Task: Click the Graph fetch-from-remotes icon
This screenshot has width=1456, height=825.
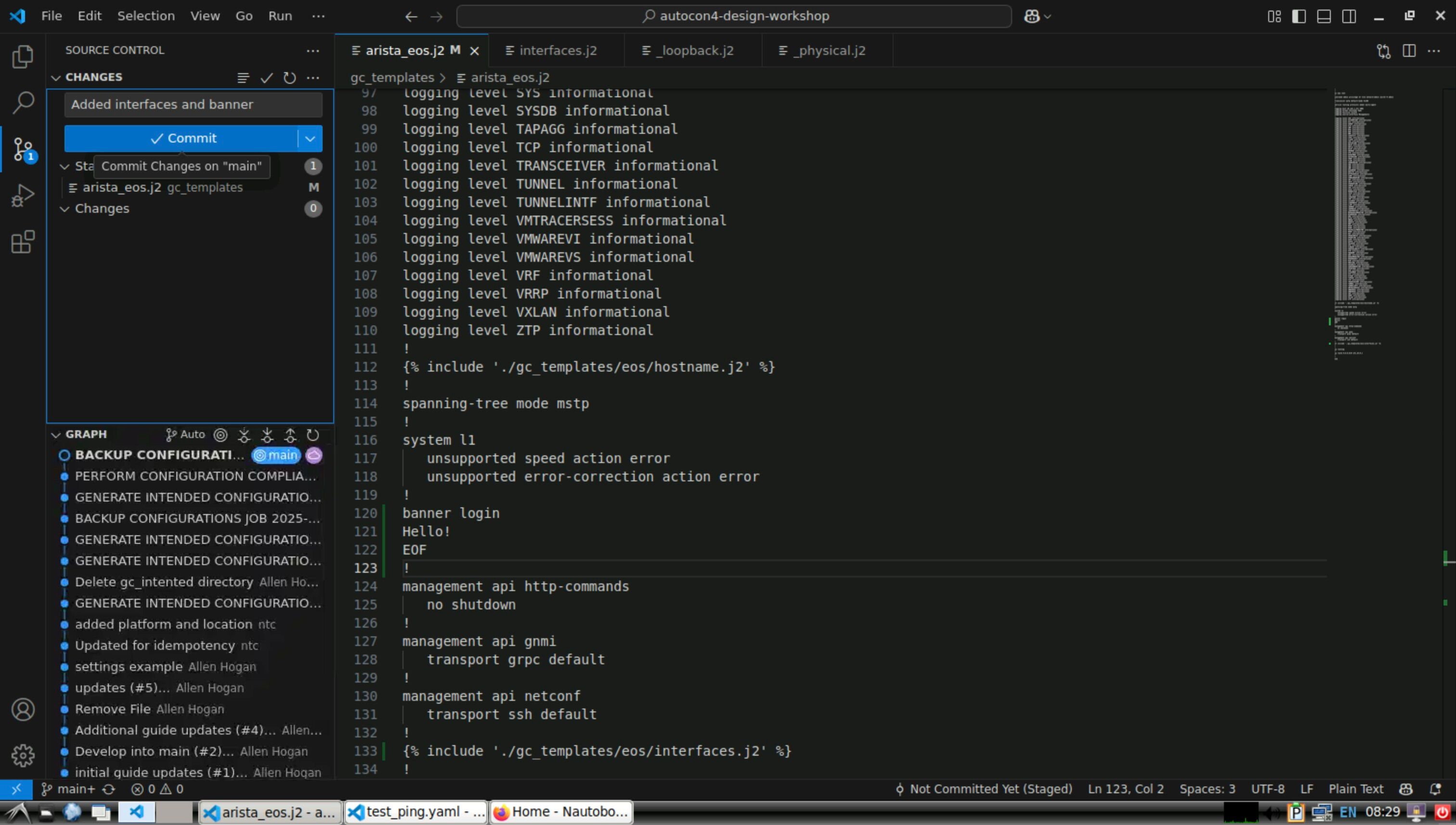Action: tap(244, 435)
